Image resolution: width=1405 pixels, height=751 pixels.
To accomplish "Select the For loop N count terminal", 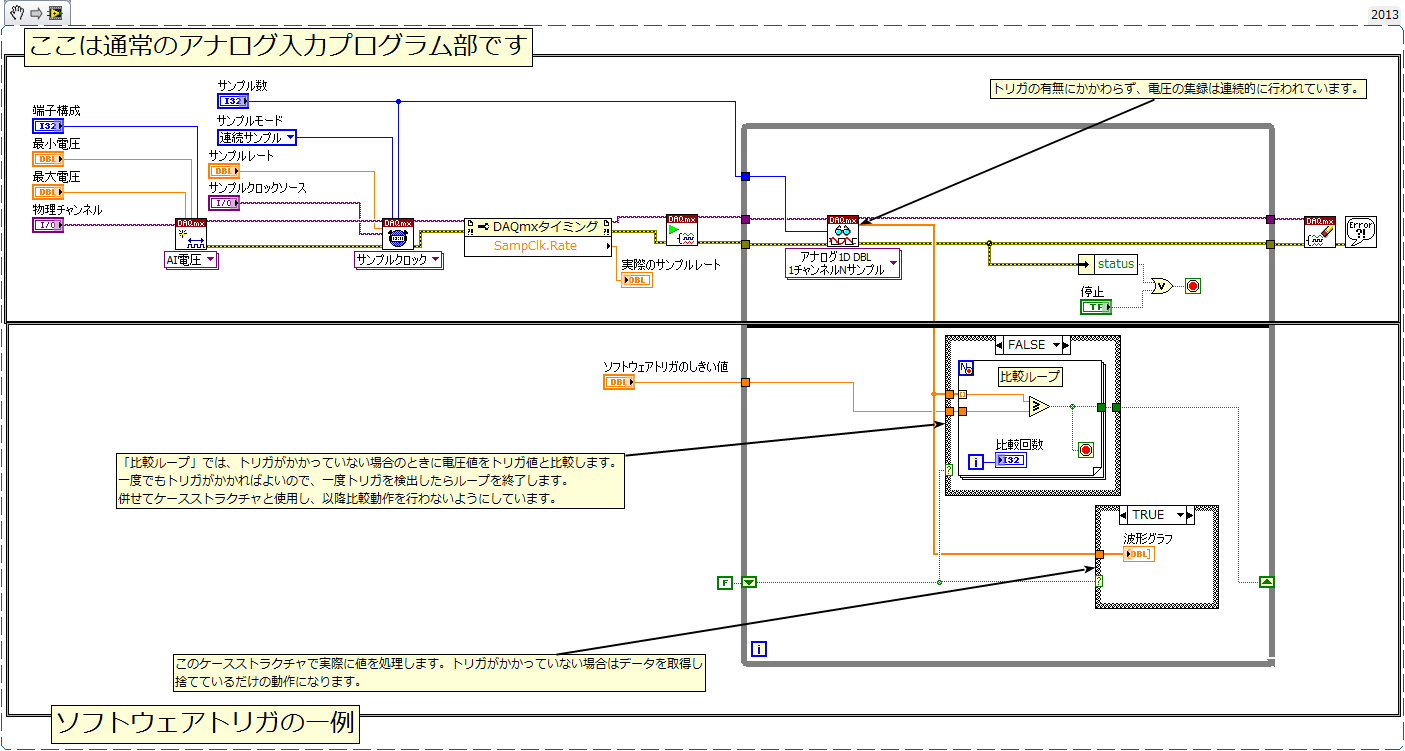I will pyautogui.click(x=965, y=367).
